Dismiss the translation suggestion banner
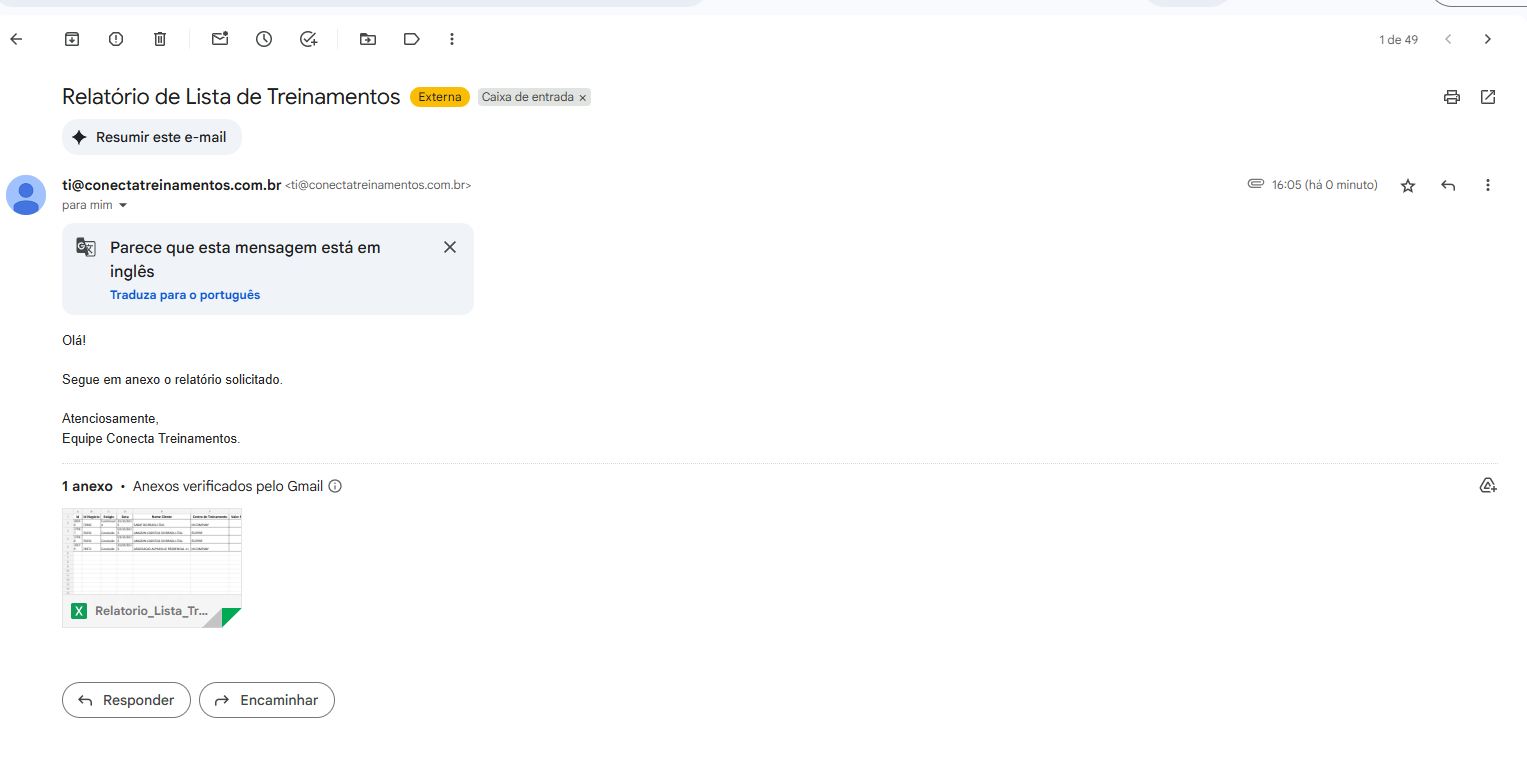The width and height of the screenshot is (1527, 763). (x=450, y=247)
